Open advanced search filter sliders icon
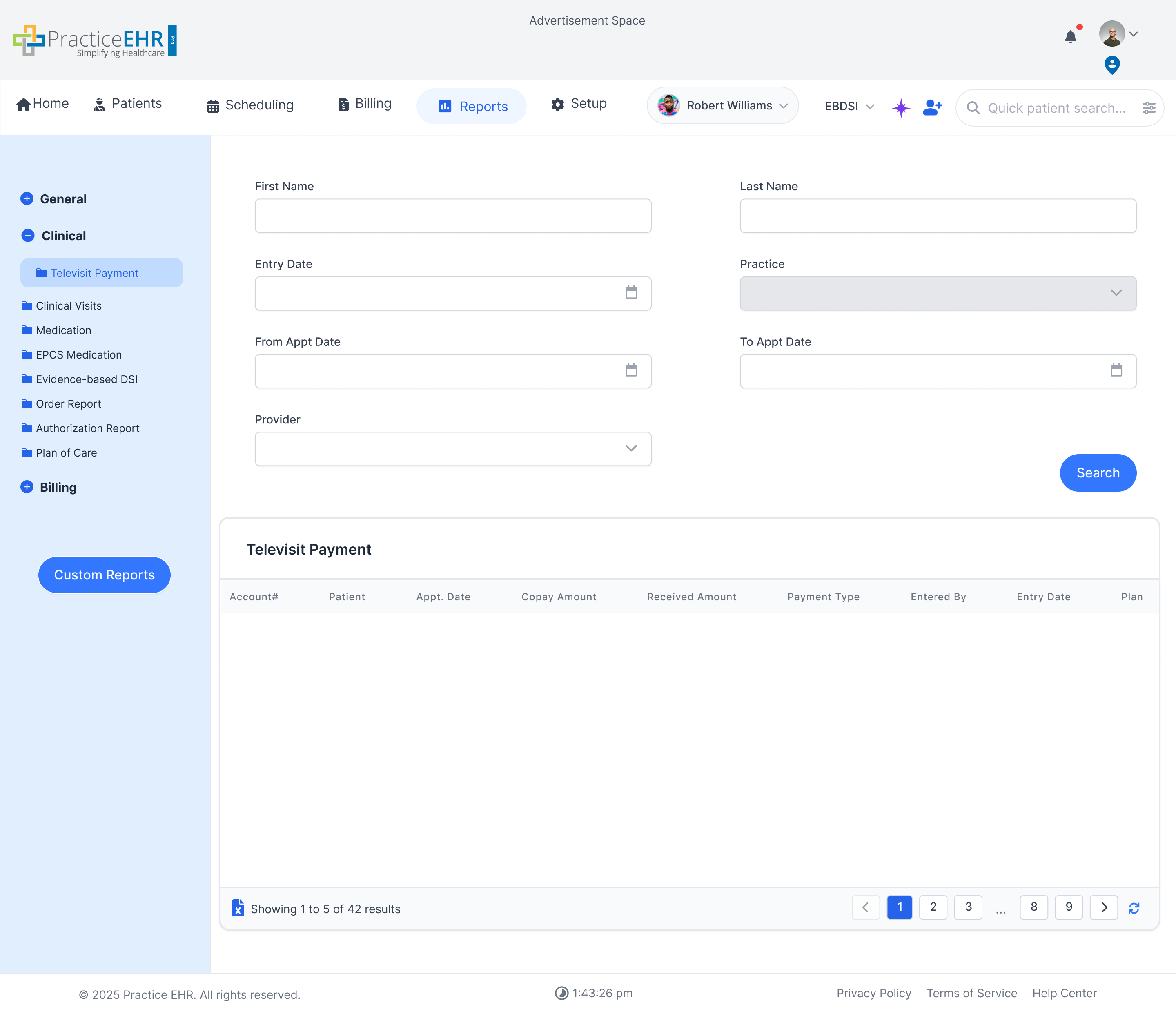The image size is (1176, 1016). click(x=1148, y=108)
